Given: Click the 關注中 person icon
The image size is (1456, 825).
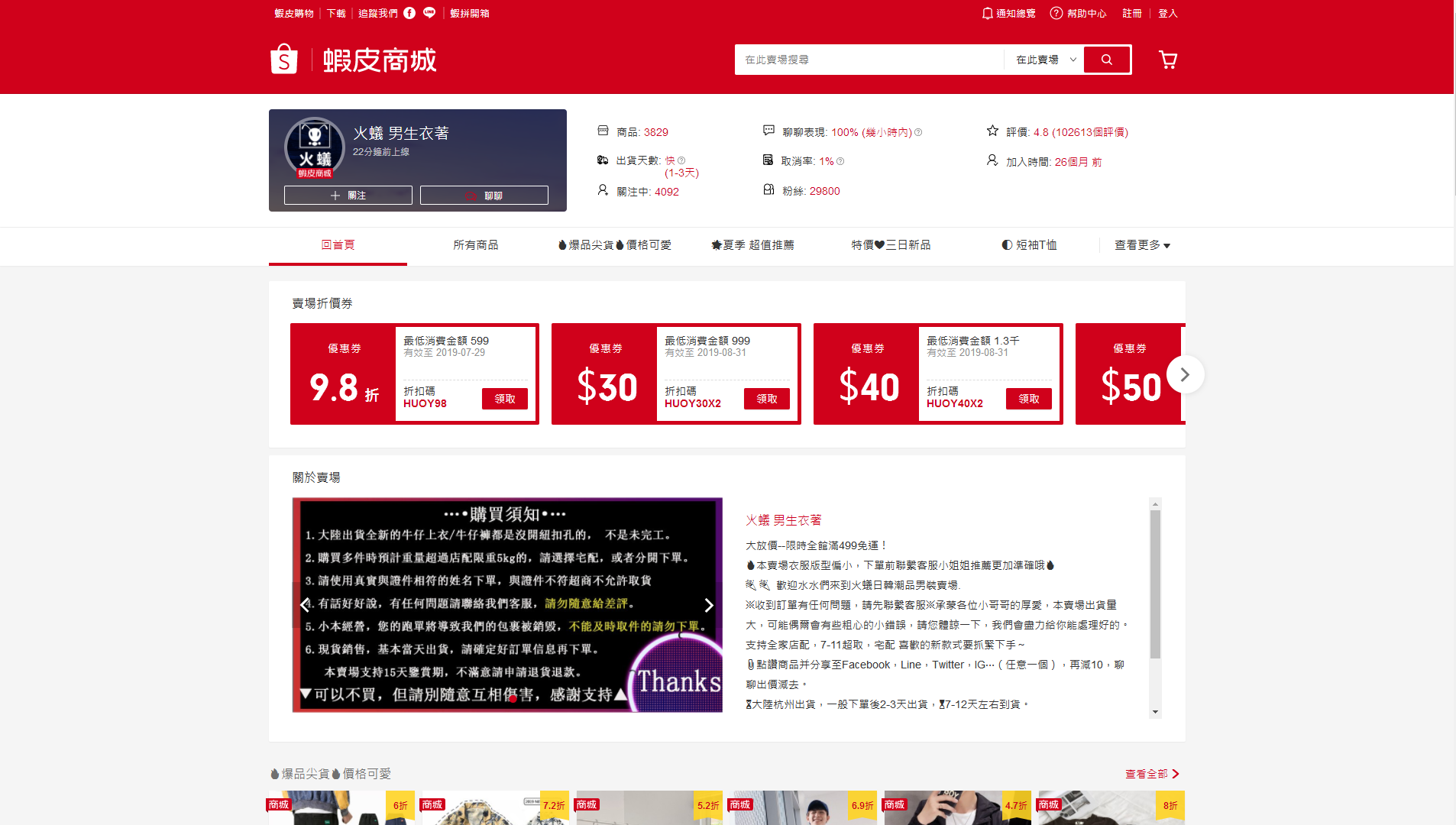Looking at the screenshot, I should tap(603, 189).
